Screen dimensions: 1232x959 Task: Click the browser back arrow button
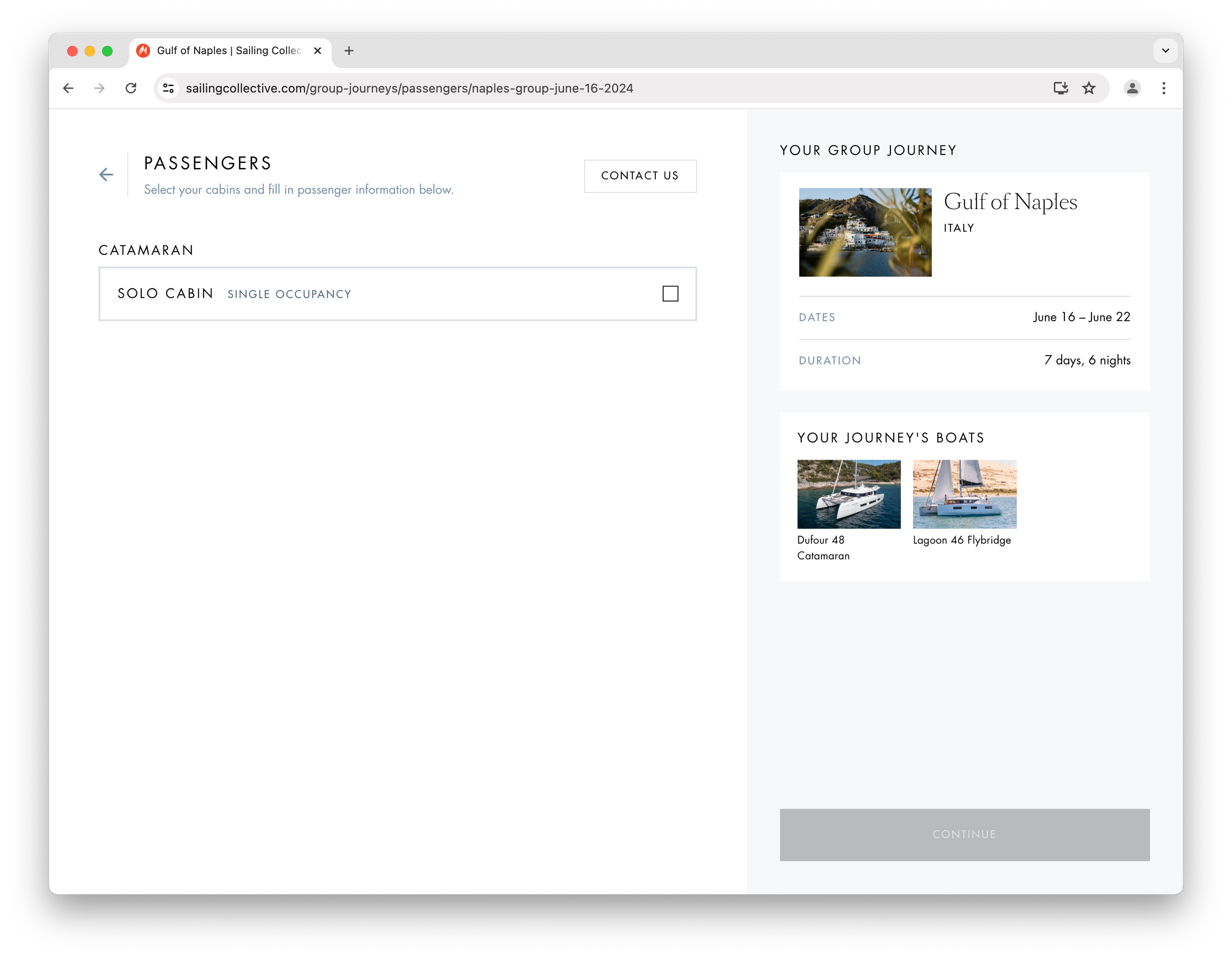click(x=68, y=88)
